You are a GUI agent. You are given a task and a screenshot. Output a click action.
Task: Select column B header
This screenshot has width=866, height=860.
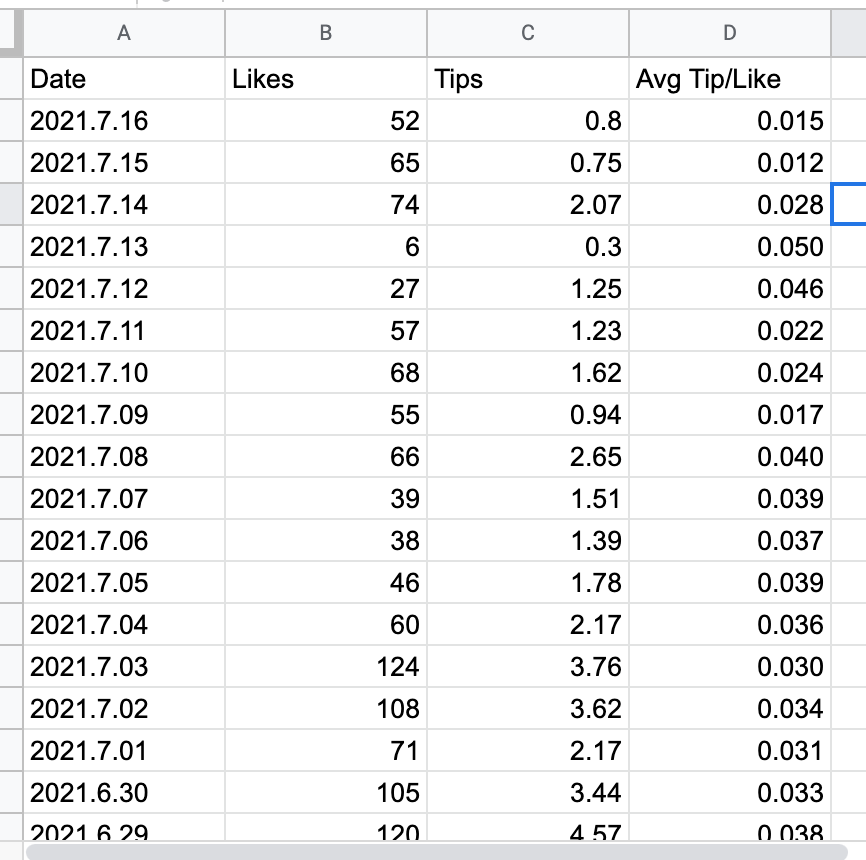(x=326, y=33)
